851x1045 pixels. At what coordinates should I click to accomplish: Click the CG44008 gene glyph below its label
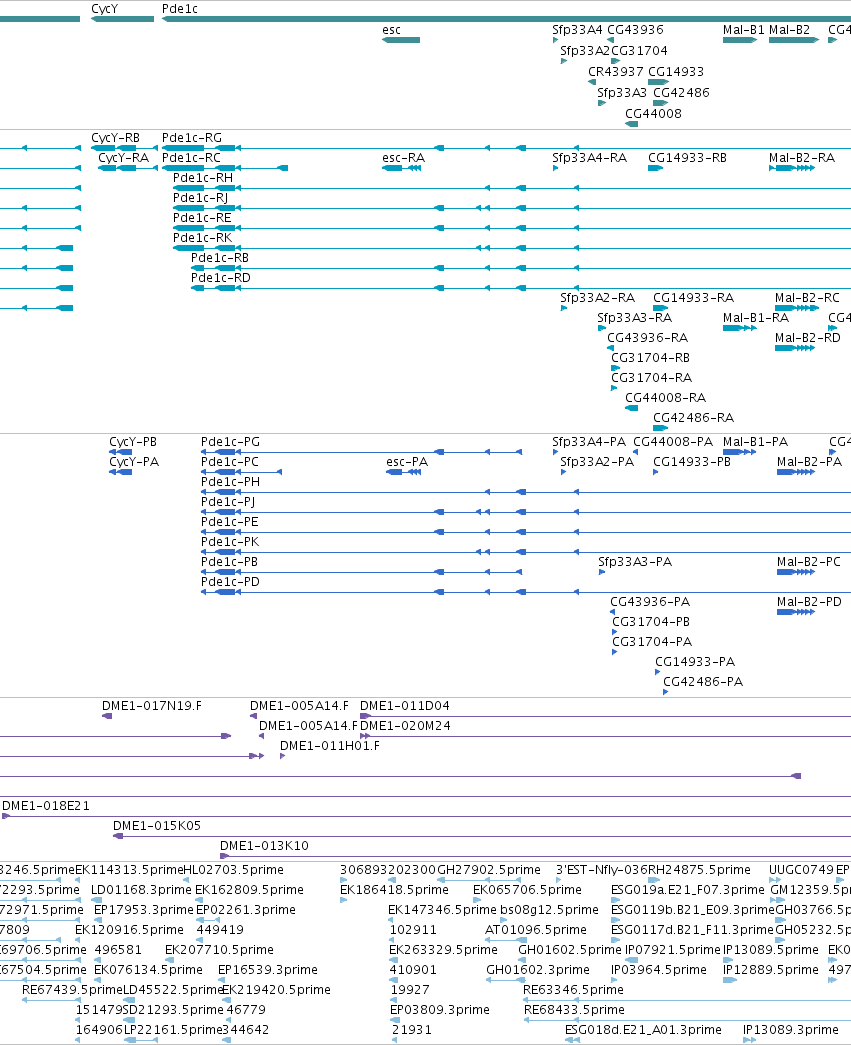click(x=632, y=124)
